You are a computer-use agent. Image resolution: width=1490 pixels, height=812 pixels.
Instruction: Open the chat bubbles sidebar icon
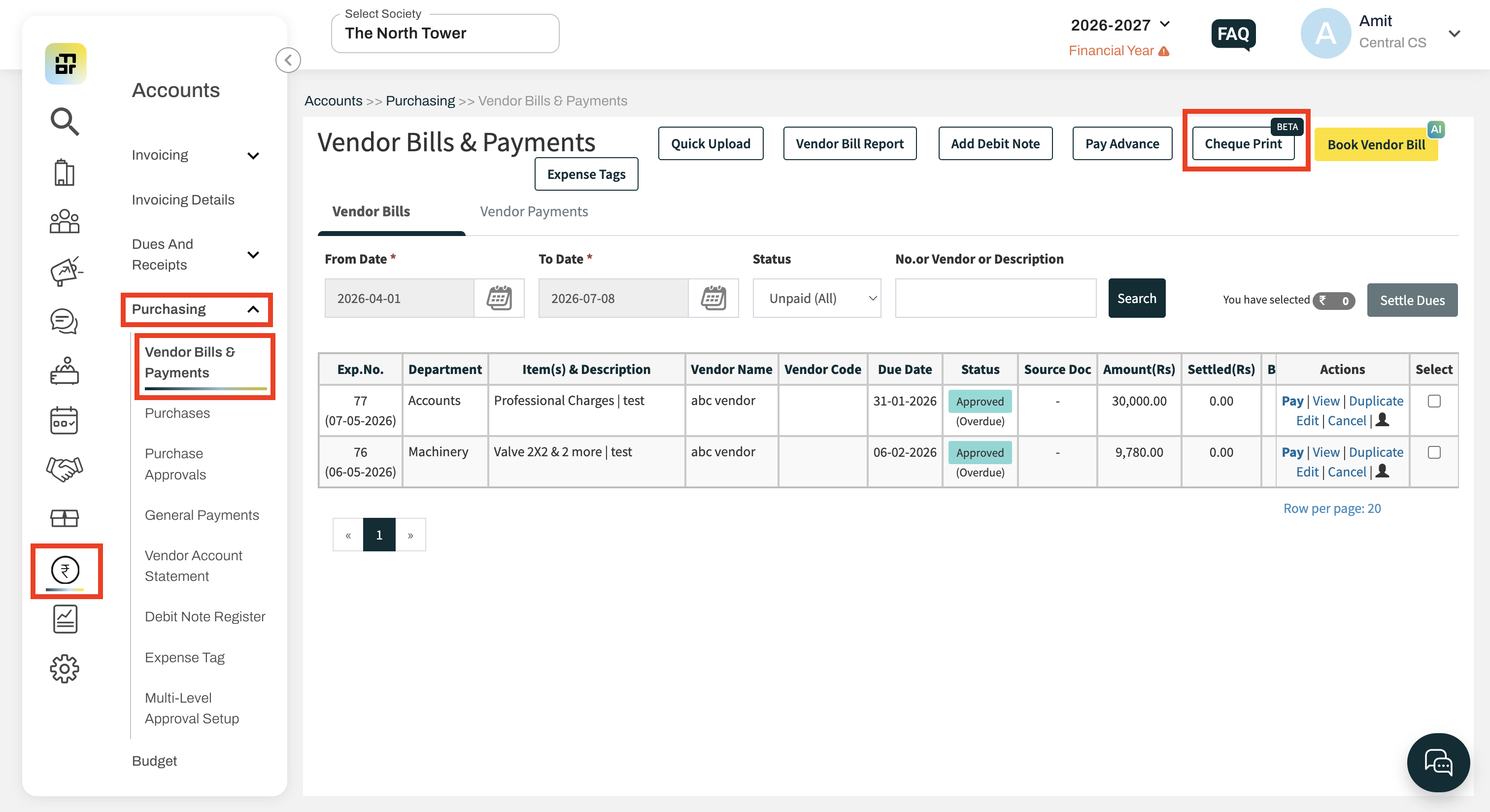[x=64, y=321]
